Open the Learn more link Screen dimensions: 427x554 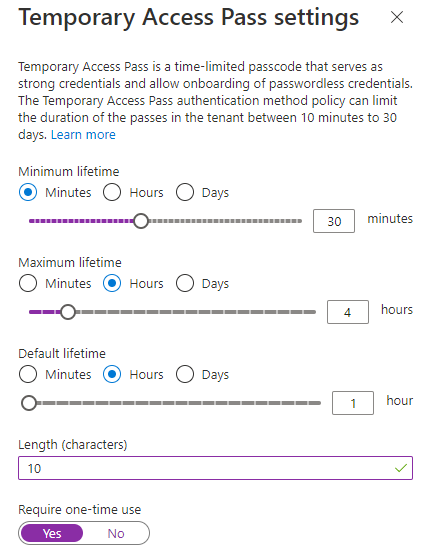pyautogui.click(x=83, y=135)
